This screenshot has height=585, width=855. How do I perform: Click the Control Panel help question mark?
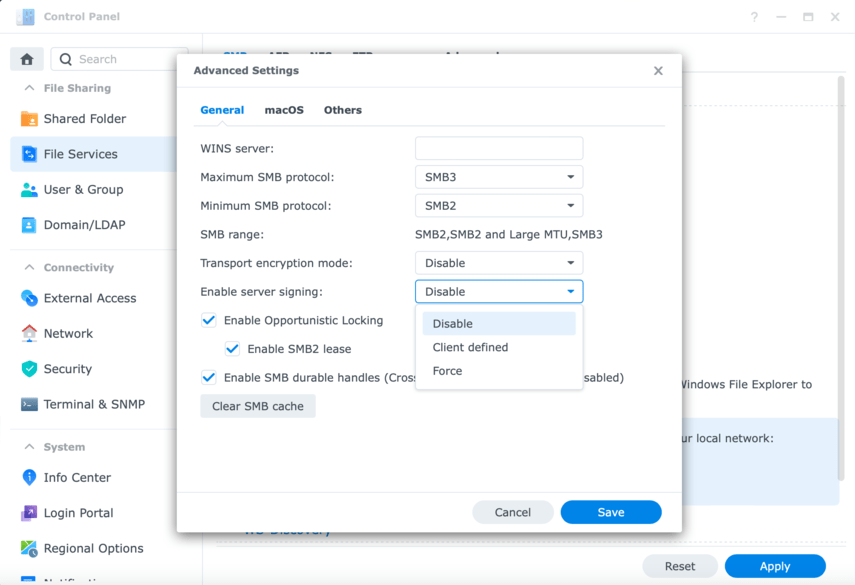(754, 17)
